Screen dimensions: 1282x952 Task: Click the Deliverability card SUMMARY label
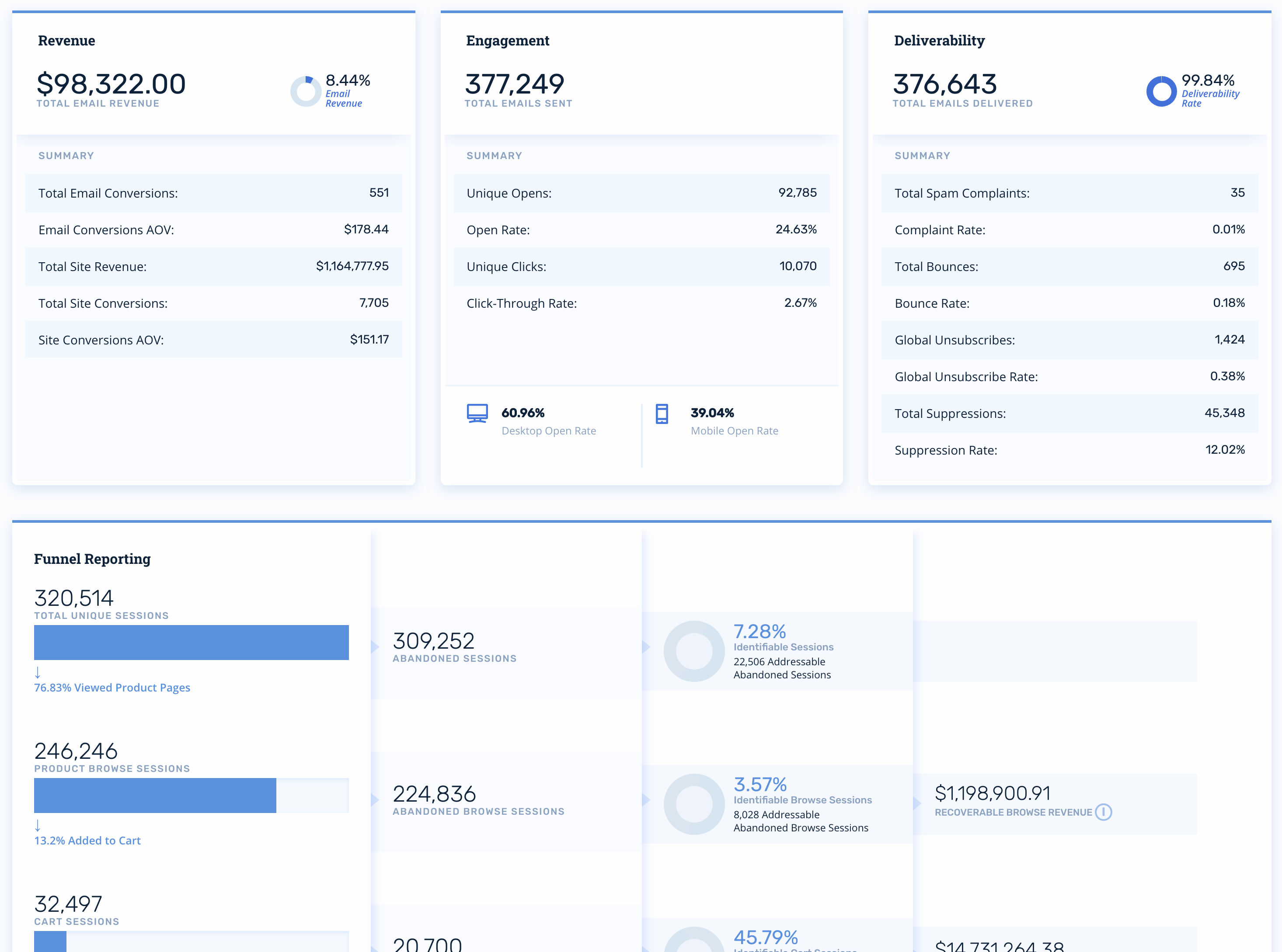pyautogui.click(x=922, y=156)
